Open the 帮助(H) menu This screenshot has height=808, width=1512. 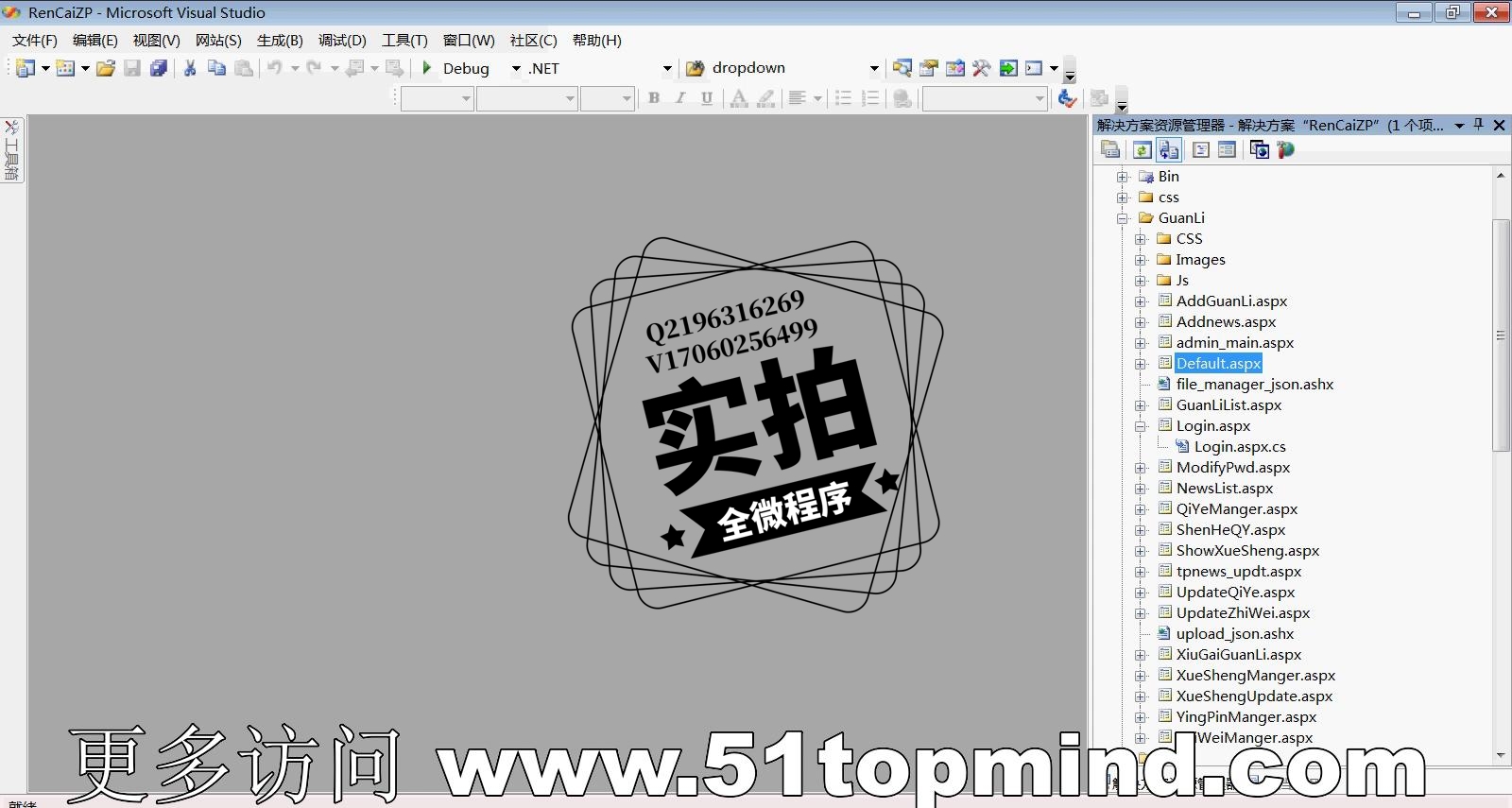[597, 41]
